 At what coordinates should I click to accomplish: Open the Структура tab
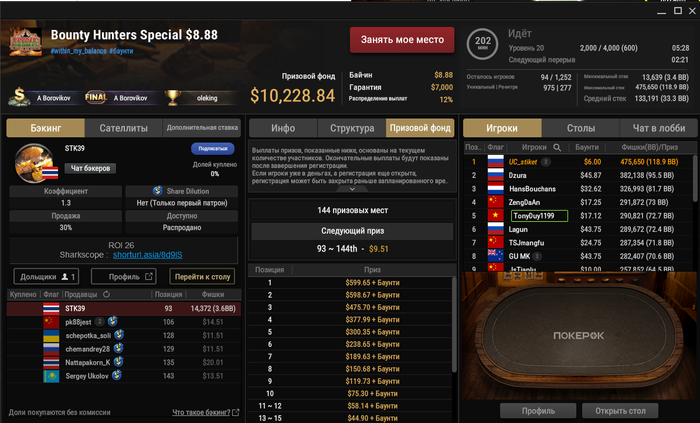(x=352, y=128)
